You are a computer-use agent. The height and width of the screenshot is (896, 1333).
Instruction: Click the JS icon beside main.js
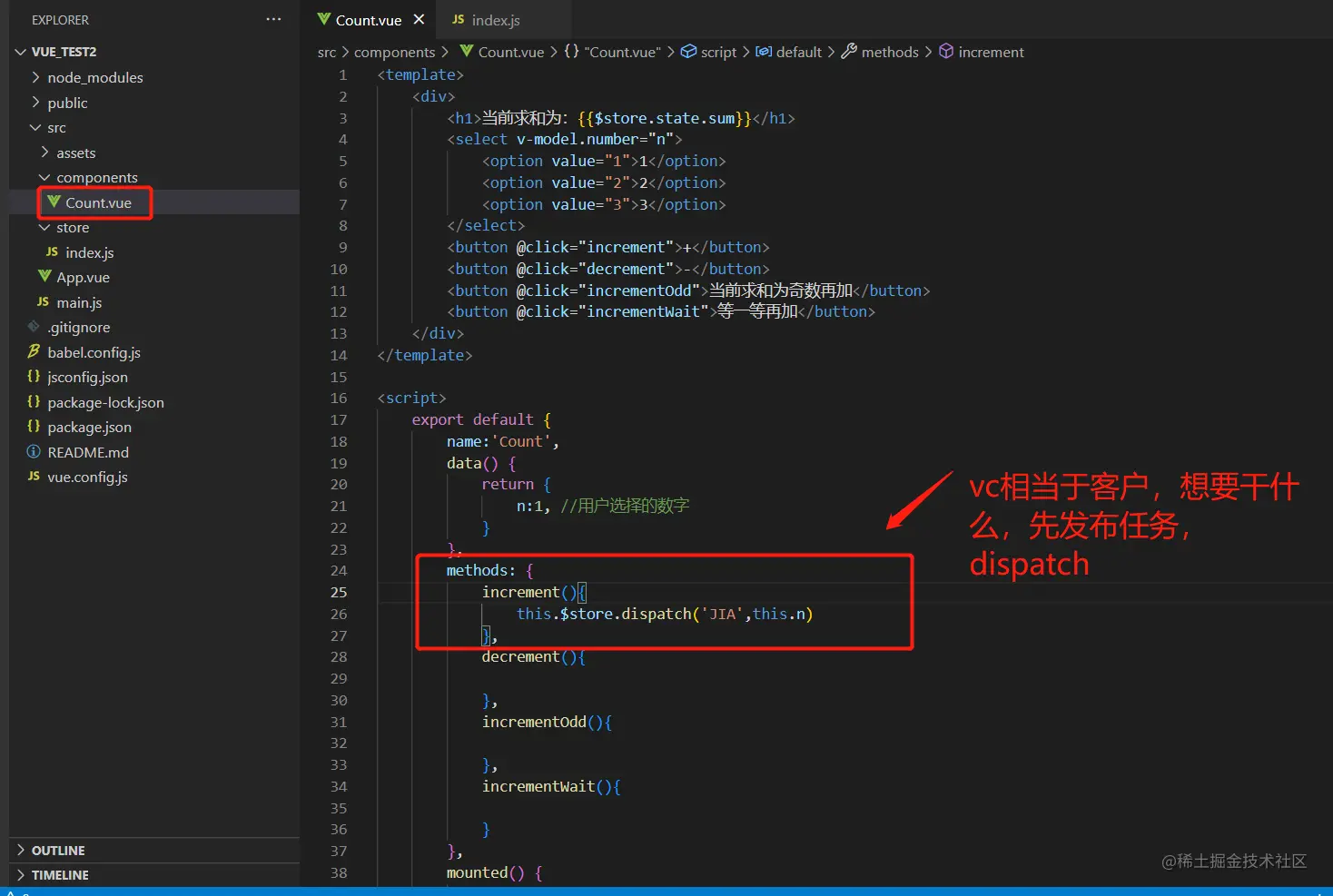tap(43, 301)
